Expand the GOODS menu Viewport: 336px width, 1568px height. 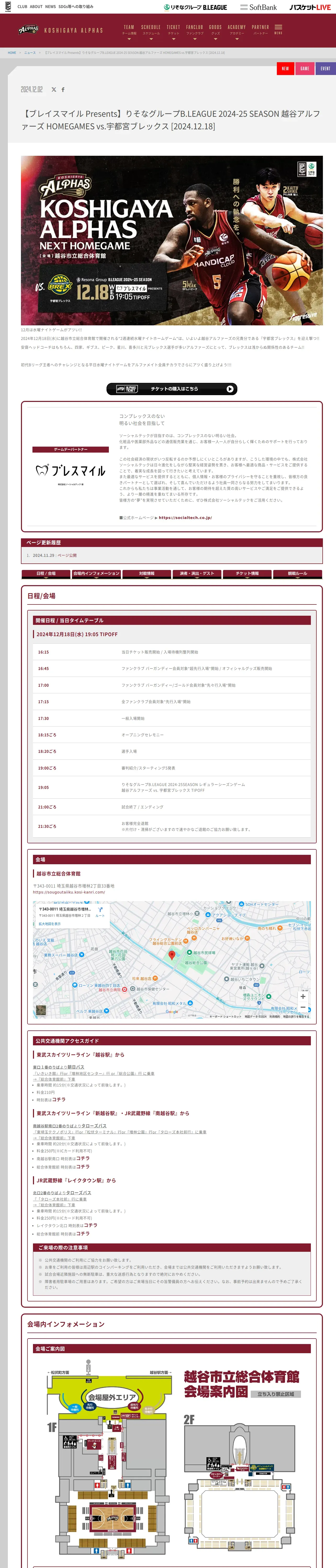pyautogui.click(x=215, y=32)
